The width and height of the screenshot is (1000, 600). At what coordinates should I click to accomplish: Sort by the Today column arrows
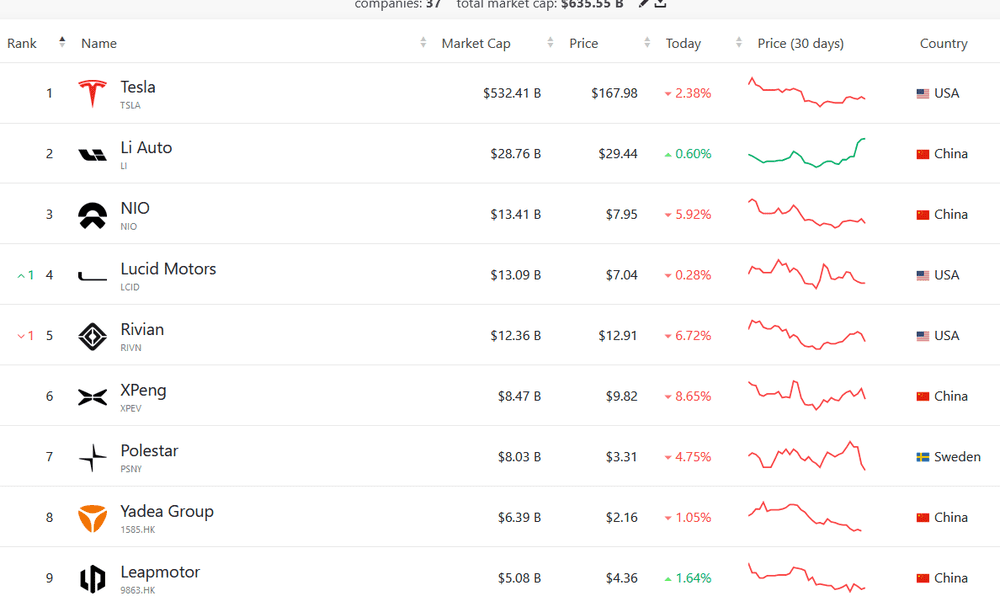[739, 43]
